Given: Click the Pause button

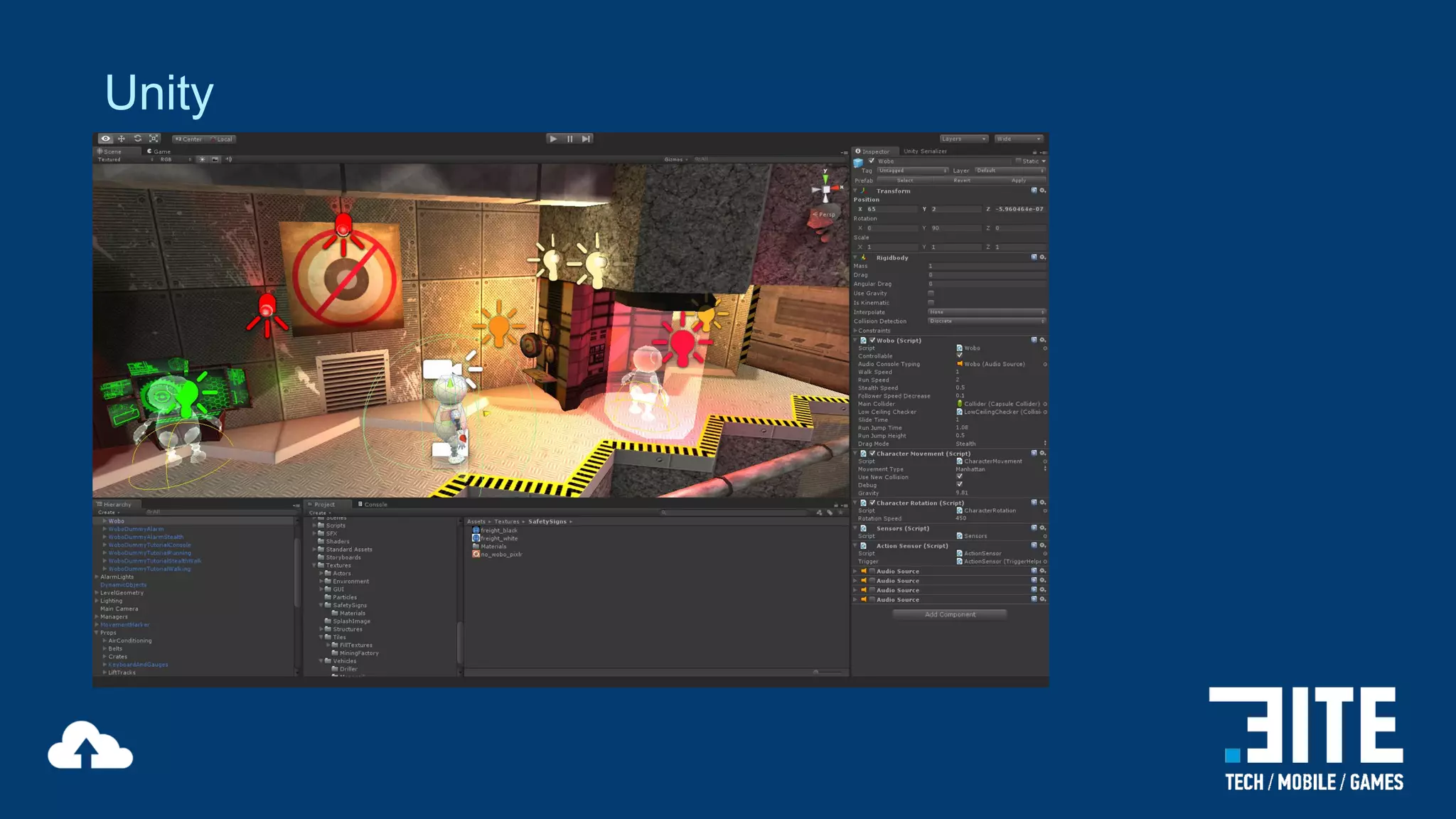Looking at the screenshot, I should pyautogui.click(x=569, y=139).
